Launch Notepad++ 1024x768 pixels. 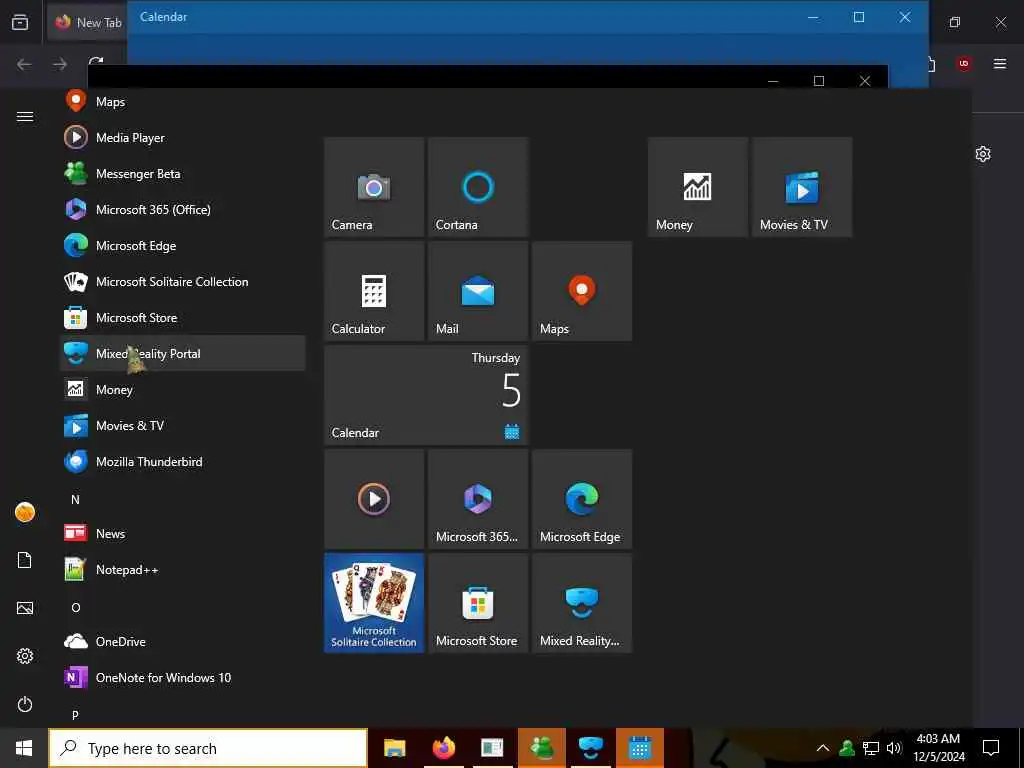coord(183,569)
